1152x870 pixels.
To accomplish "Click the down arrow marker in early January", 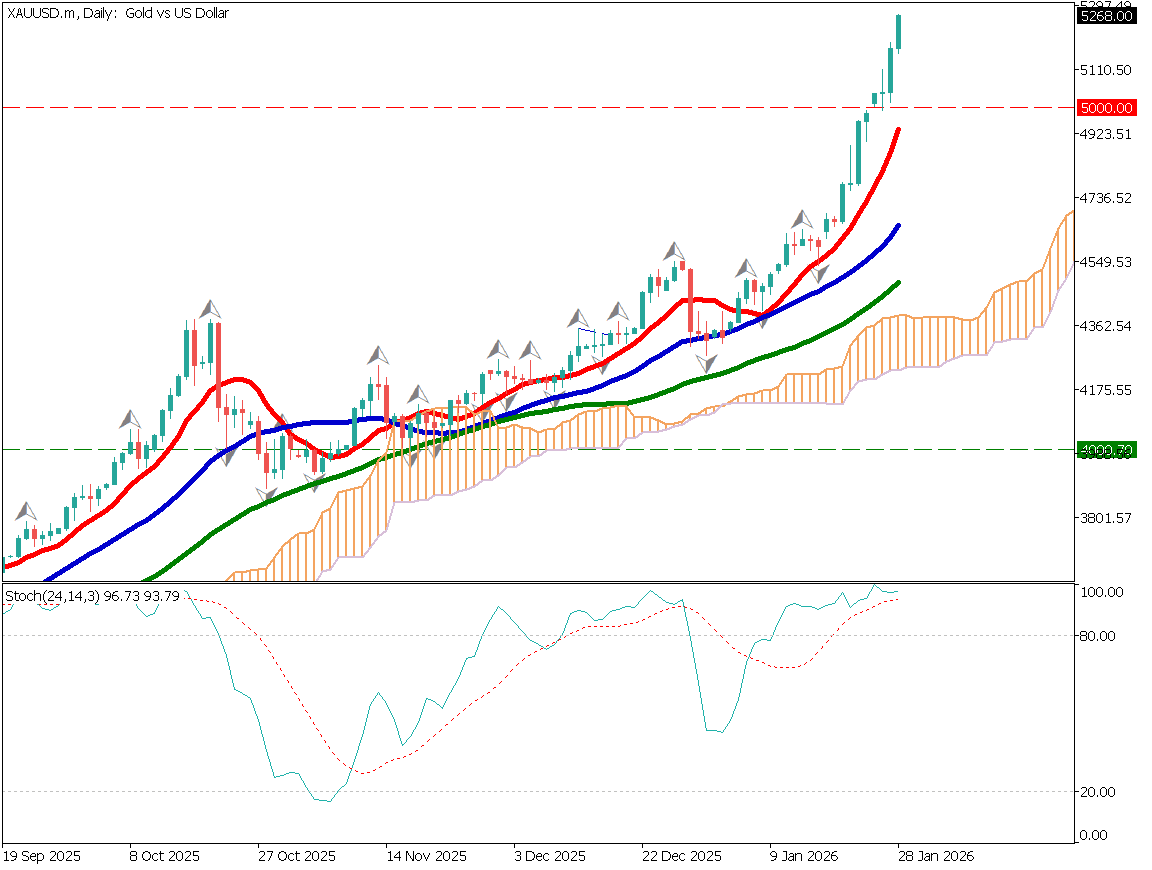I will [820, 272].
